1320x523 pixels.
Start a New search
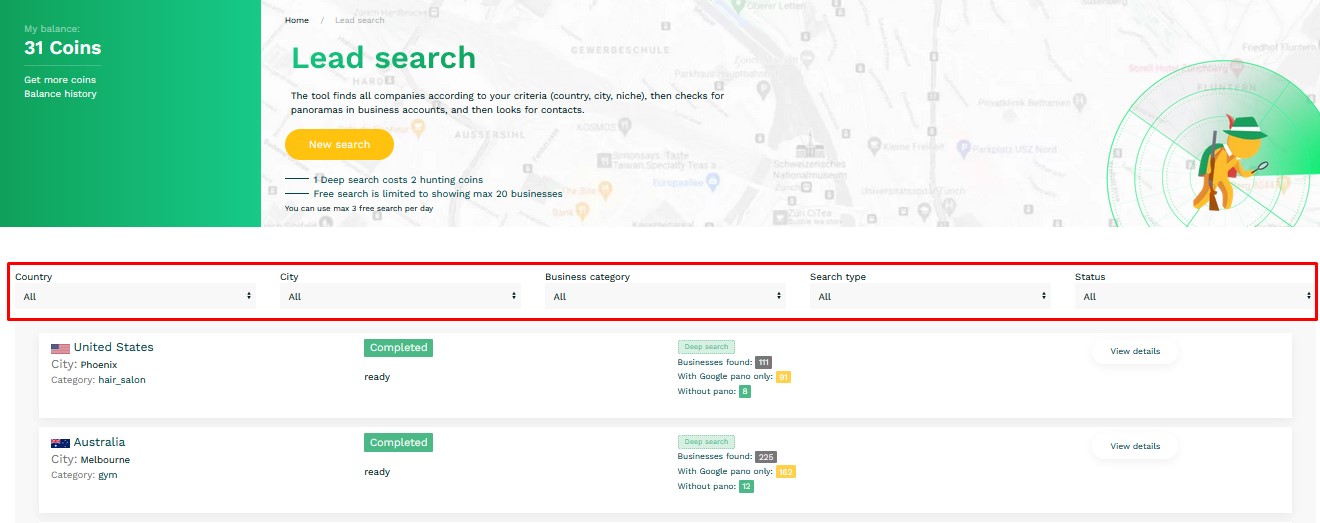coord(339,145)
